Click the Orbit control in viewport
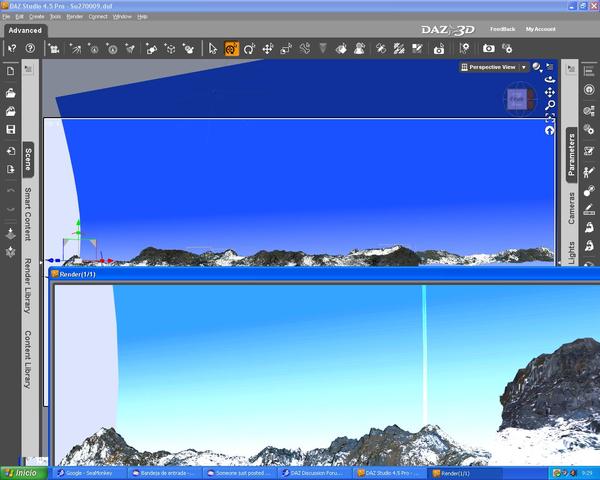The image size is (600, 480). (550, 80)
